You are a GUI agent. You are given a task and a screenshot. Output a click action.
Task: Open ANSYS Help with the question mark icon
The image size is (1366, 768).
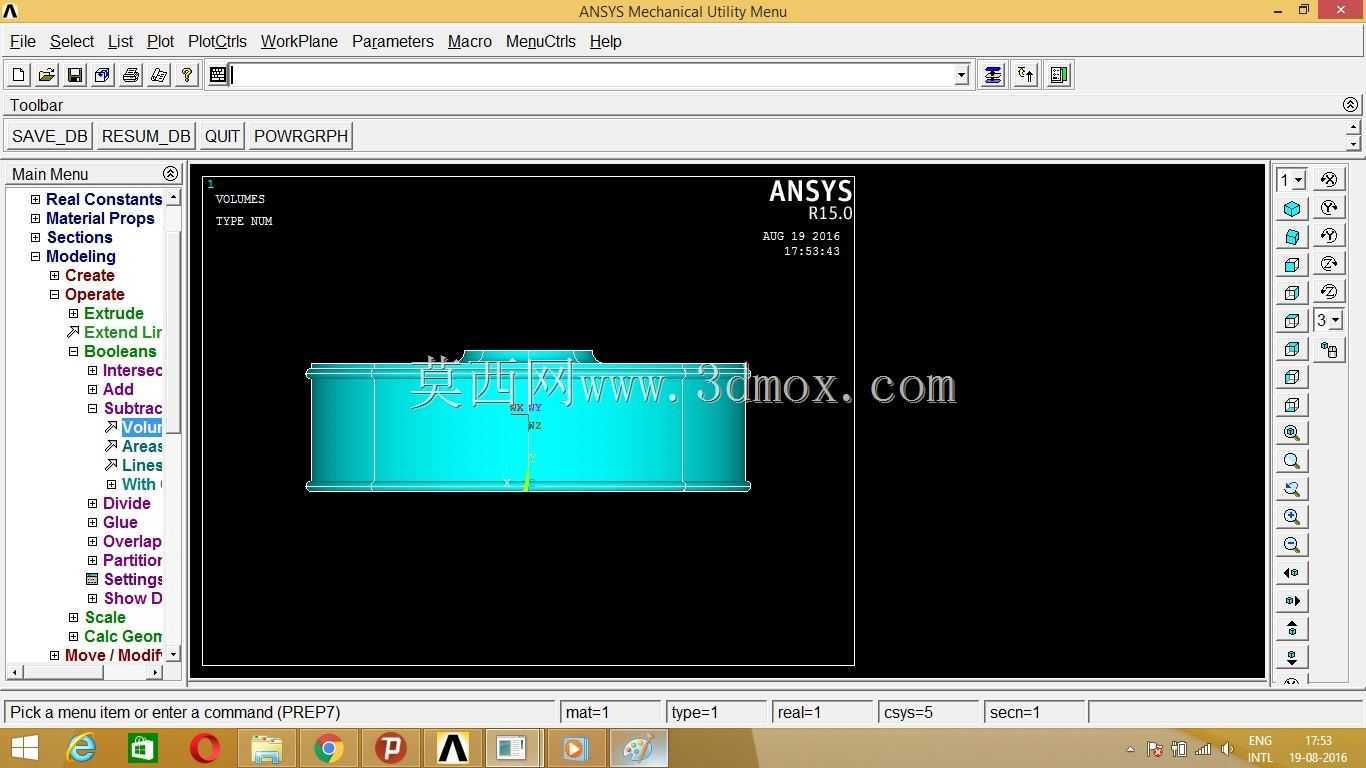pyautogui.click(x=186, y=75)
